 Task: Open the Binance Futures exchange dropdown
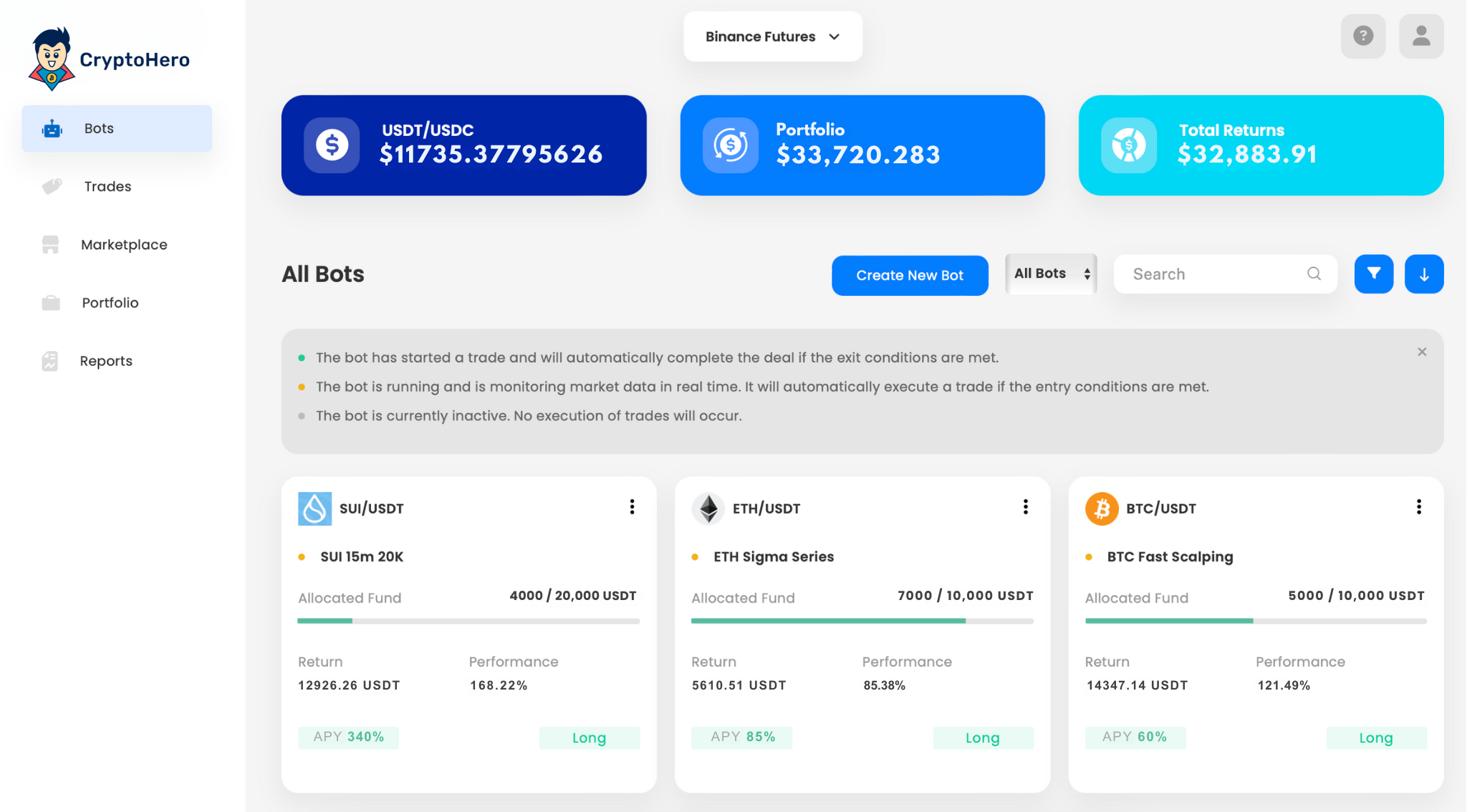772,36
